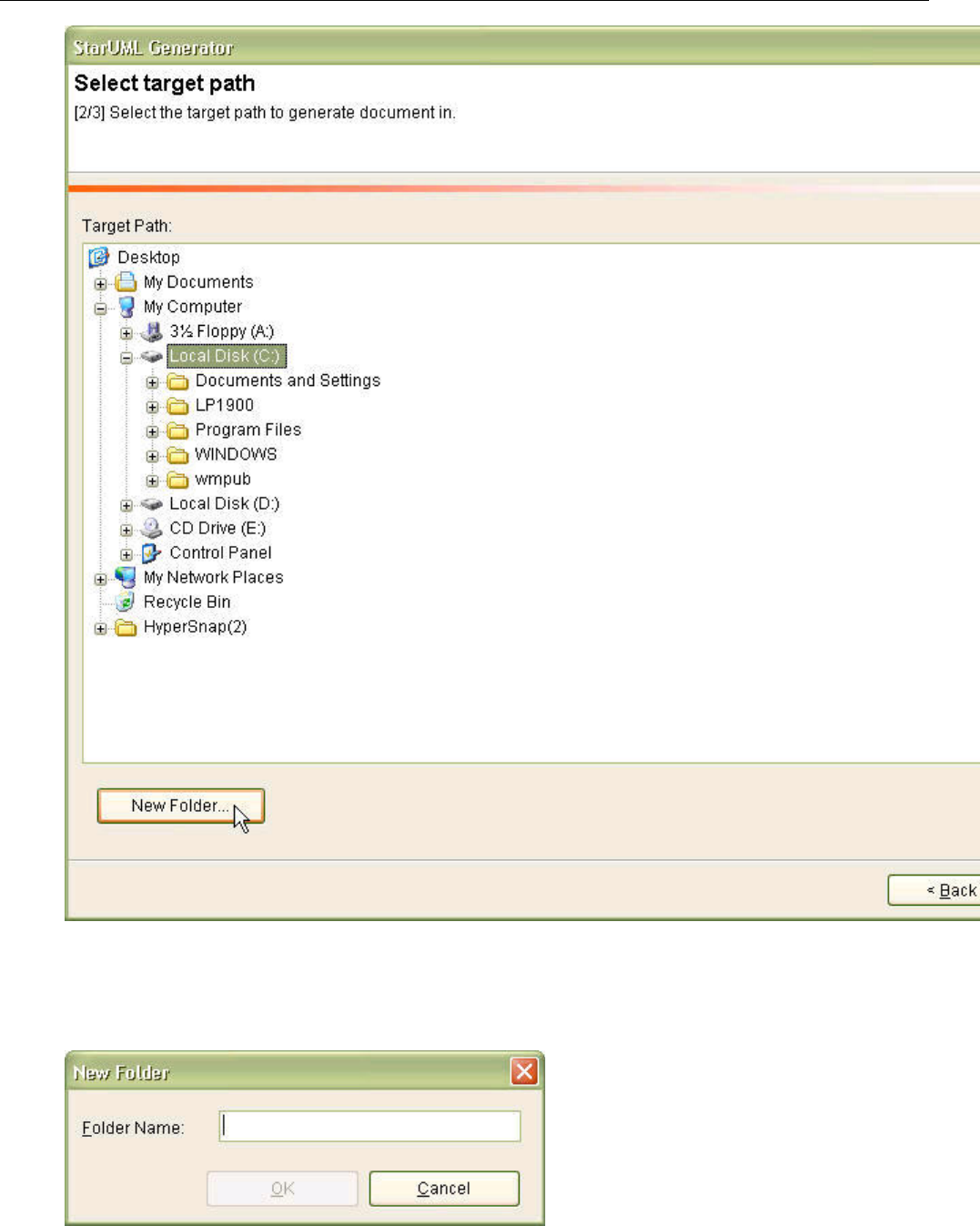This screenshot has height=1226, width=980.
Task: Expand the HyperSnap(2) folder node
Action: pyautogui.click(x=100, y=629)
